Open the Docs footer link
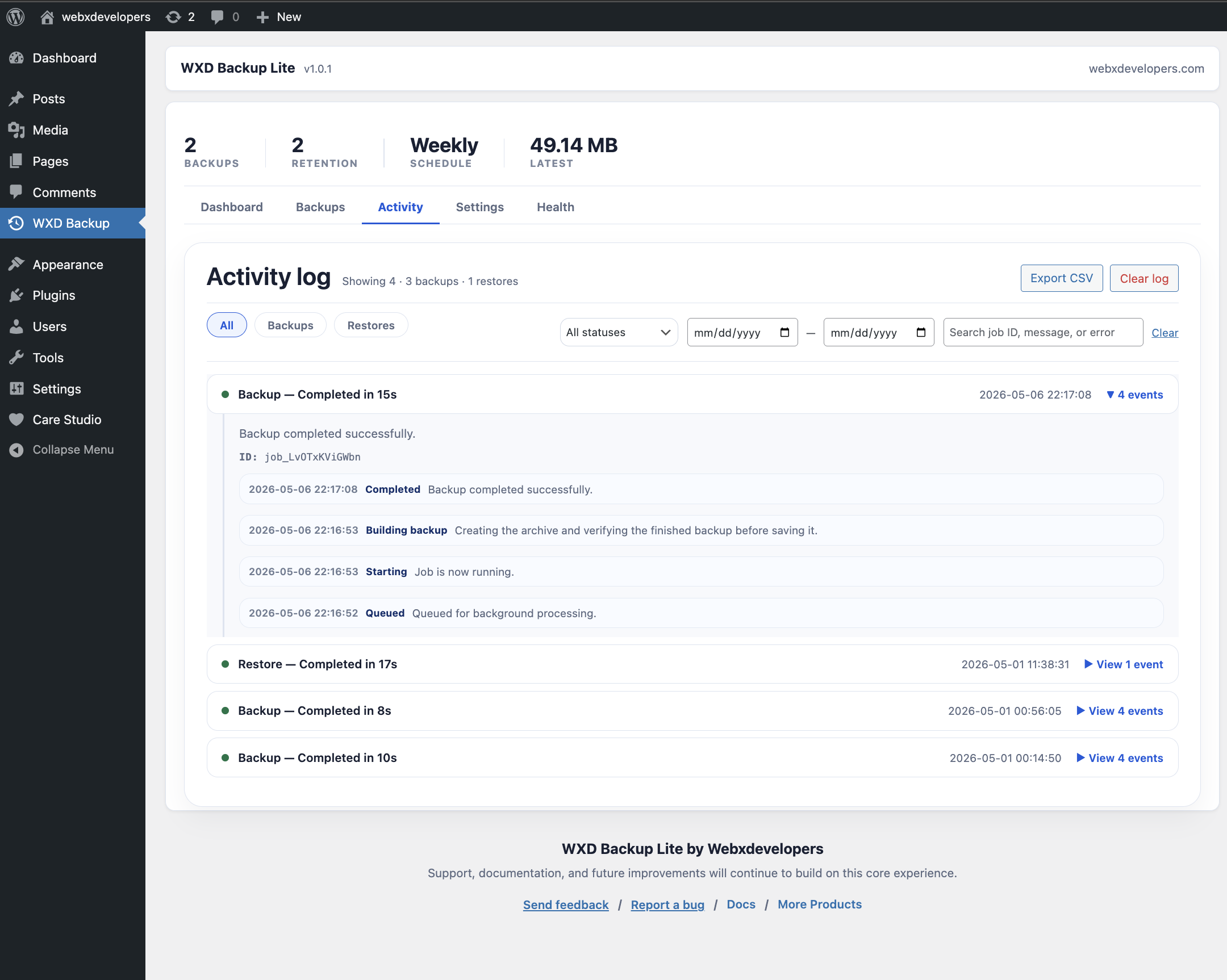 741,904
